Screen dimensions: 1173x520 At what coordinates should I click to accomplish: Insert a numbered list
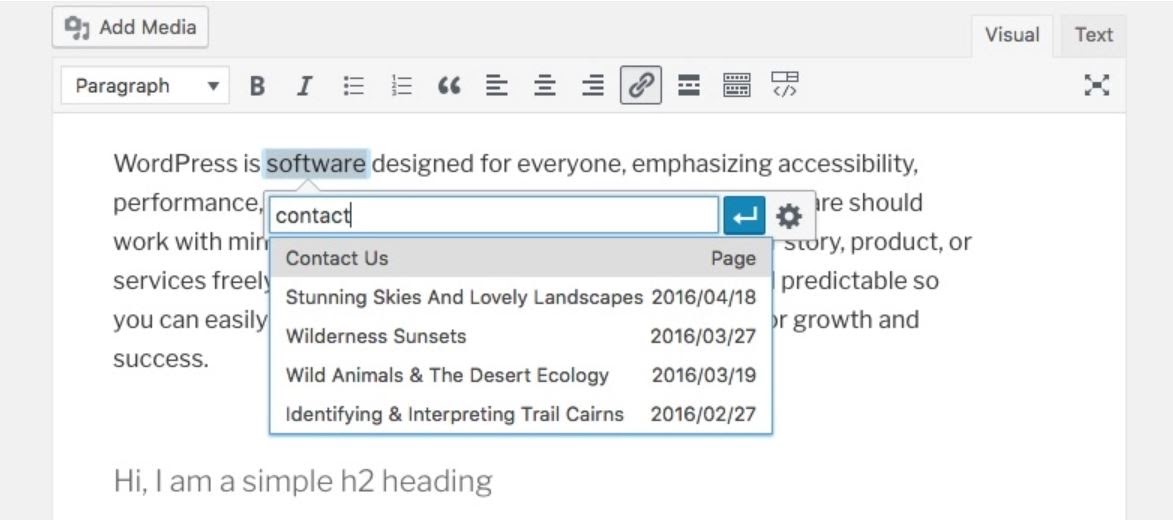(x=401, y=86)
